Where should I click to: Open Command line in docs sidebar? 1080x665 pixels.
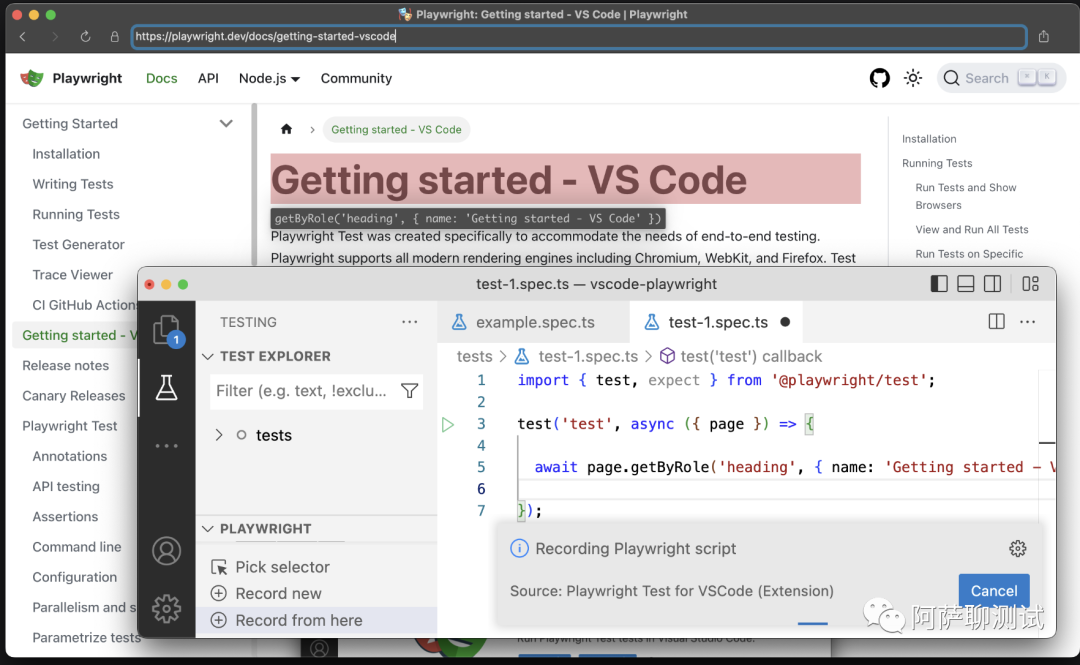77,547
